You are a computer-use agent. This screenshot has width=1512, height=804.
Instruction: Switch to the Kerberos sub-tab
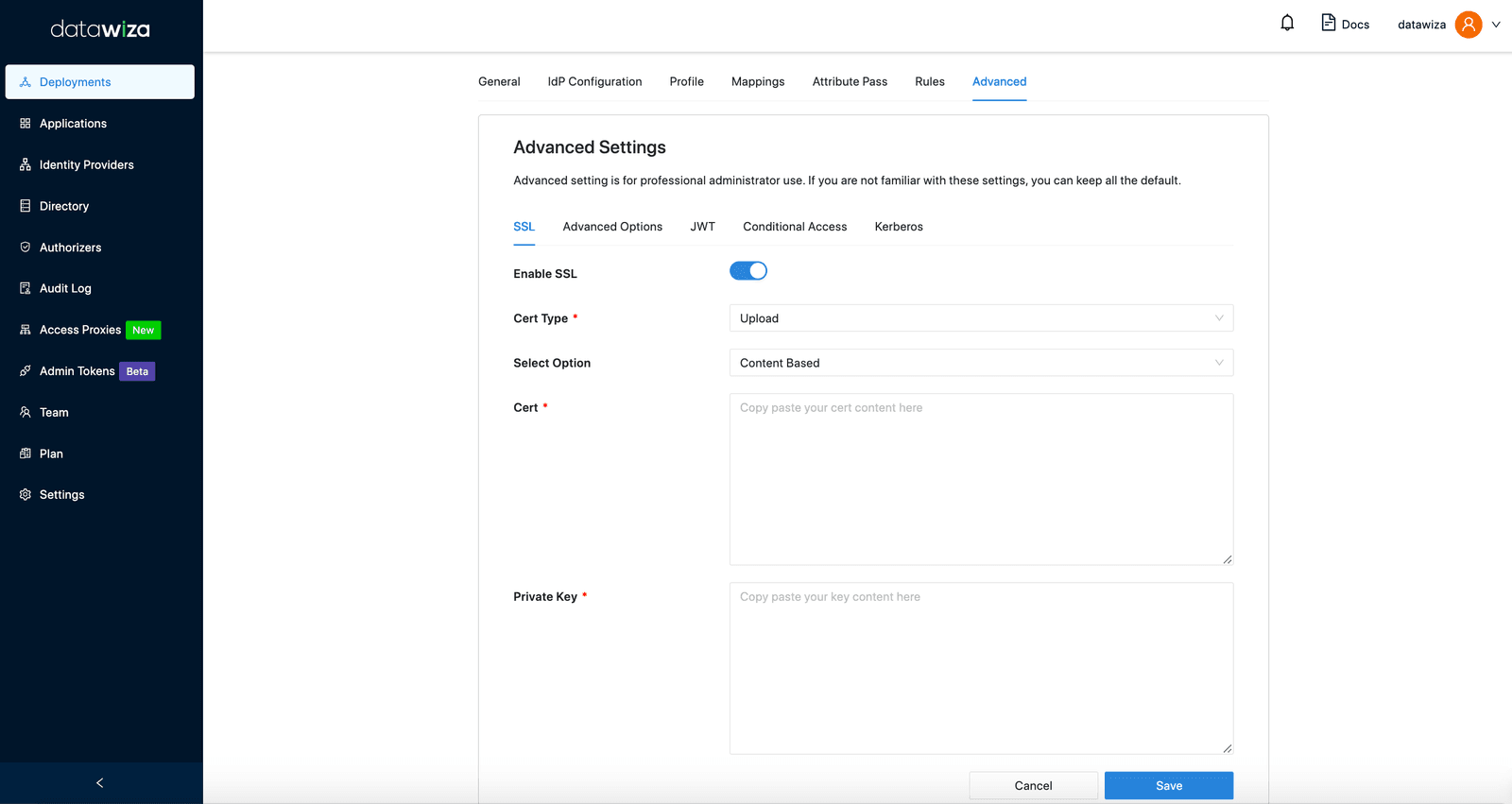(899, 227)
